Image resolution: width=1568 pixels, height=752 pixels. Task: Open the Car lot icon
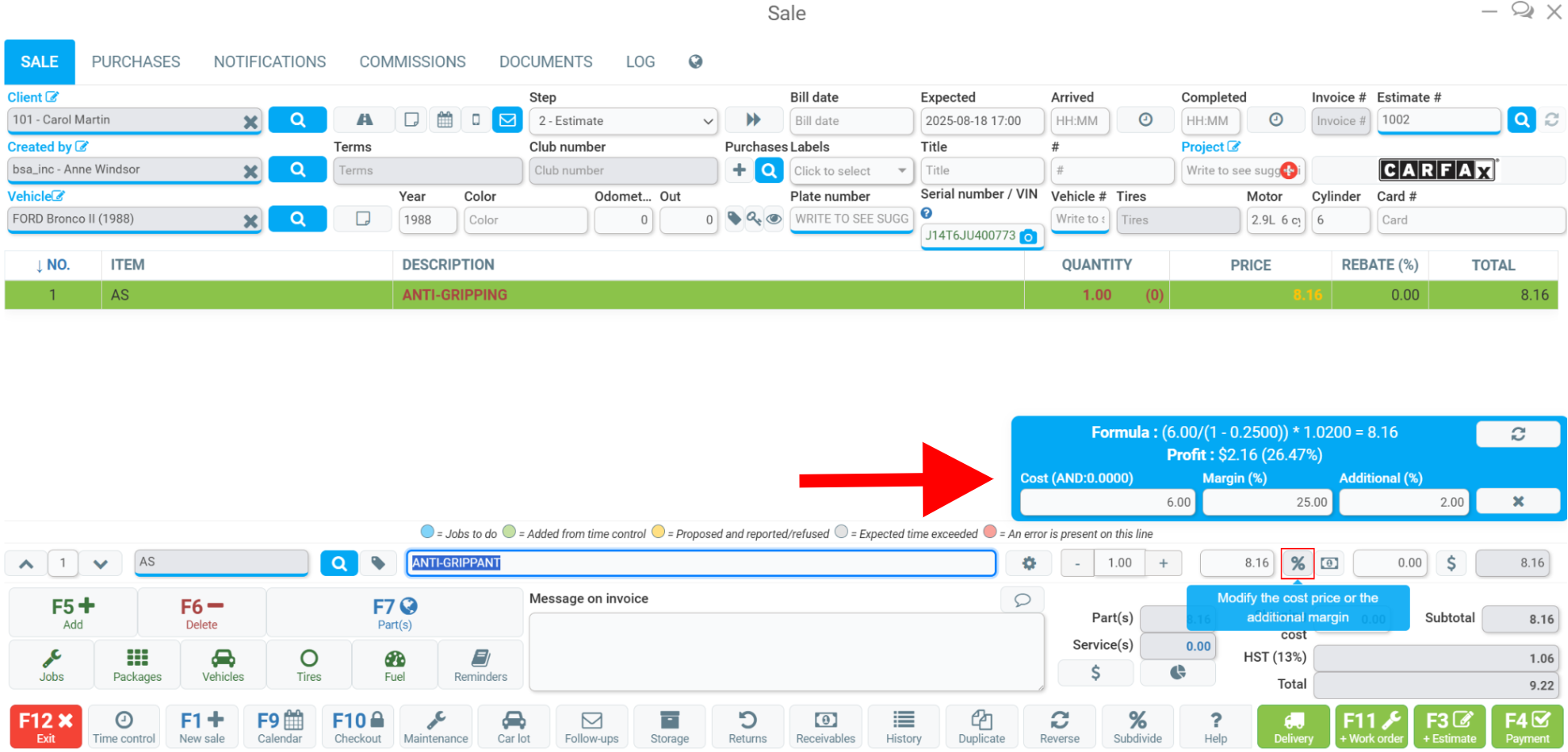coord(513,726)
